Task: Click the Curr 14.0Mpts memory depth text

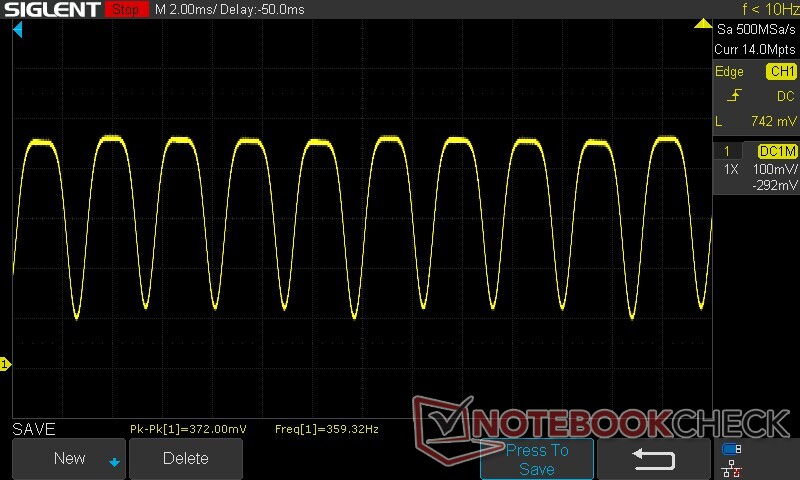Action: [x=755, y=49]
